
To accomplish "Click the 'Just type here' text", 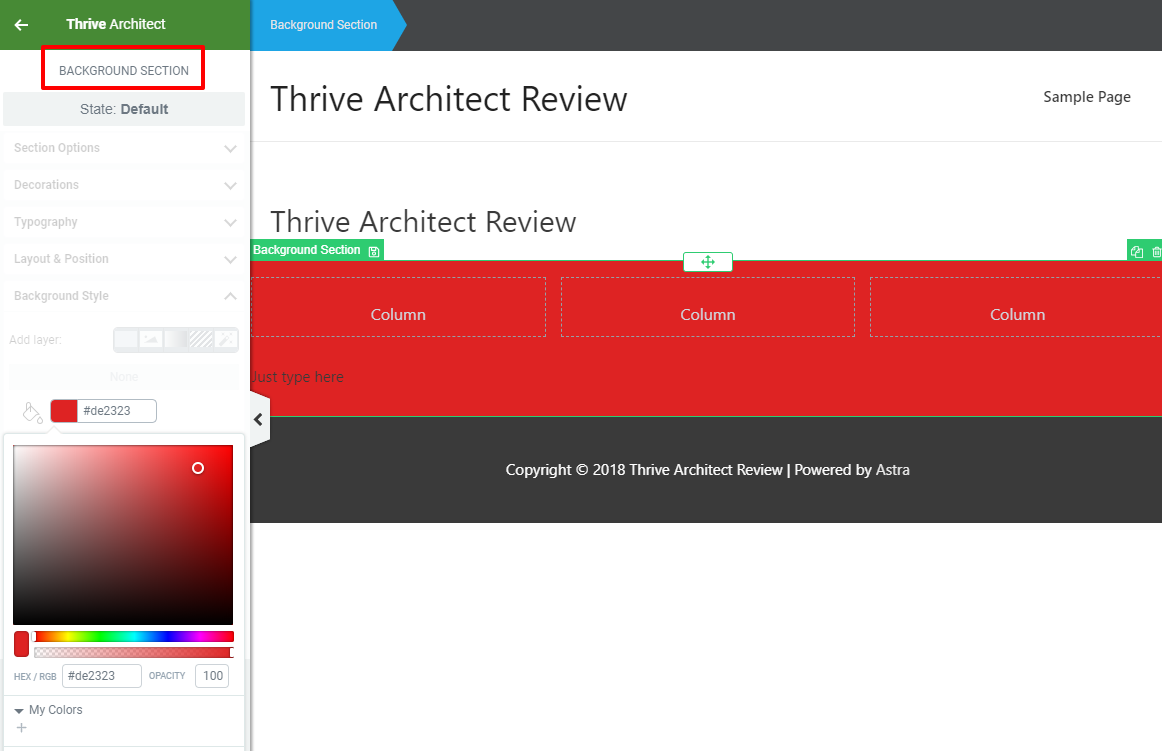I will pos(297,377).
